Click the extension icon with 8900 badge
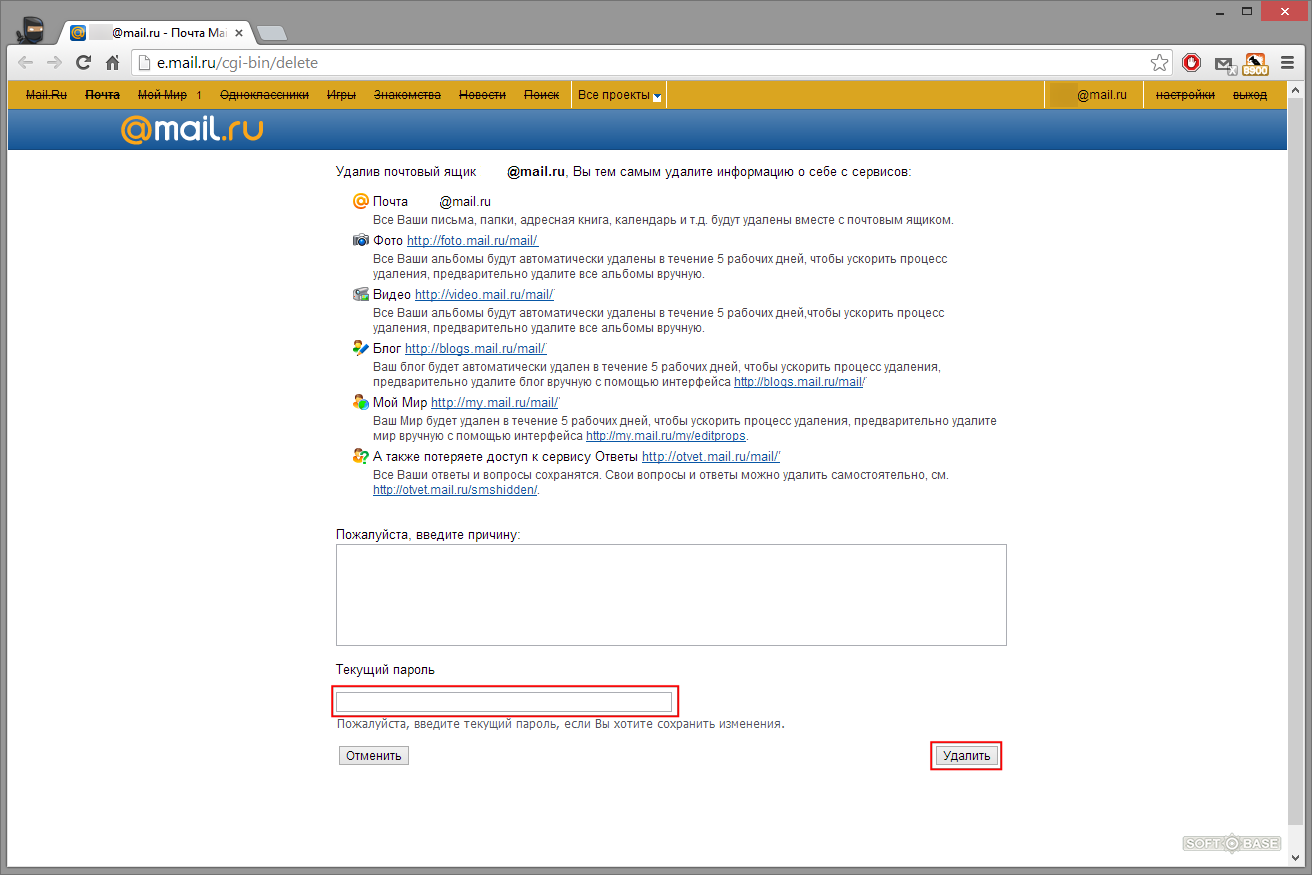 tap(1255, 64)
